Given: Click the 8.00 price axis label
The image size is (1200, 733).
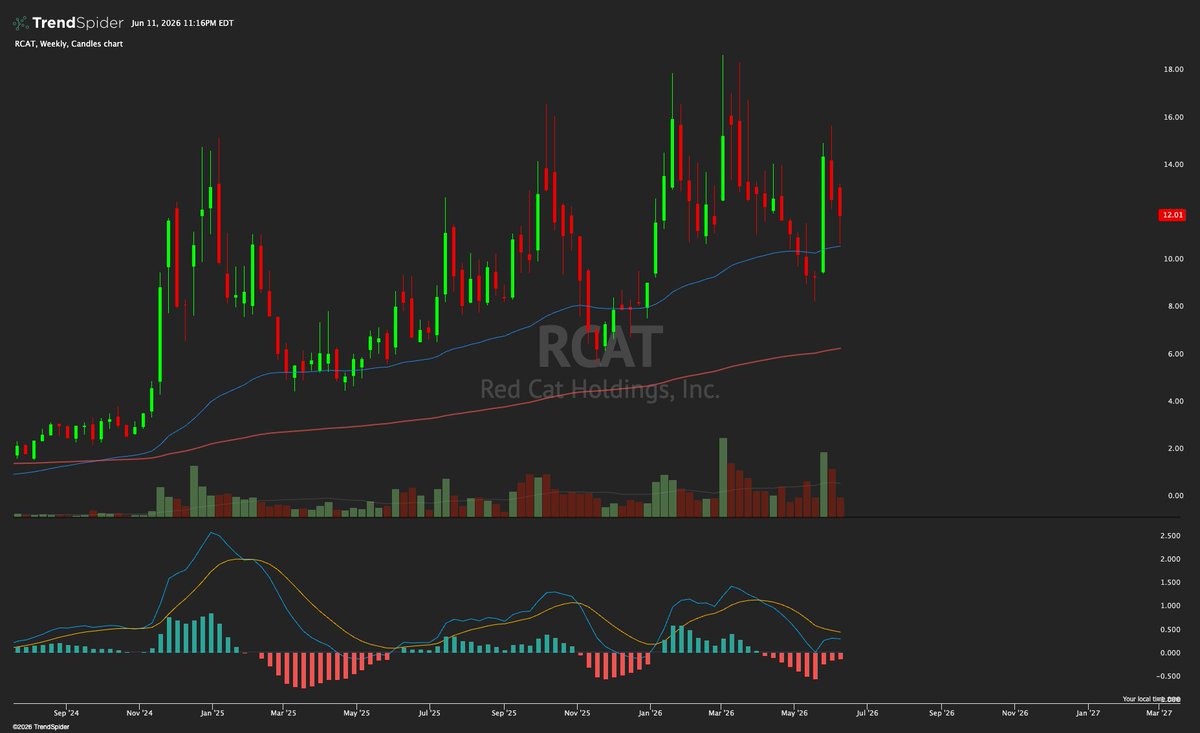Looking at the screenshot, I should click(1176, 307).
